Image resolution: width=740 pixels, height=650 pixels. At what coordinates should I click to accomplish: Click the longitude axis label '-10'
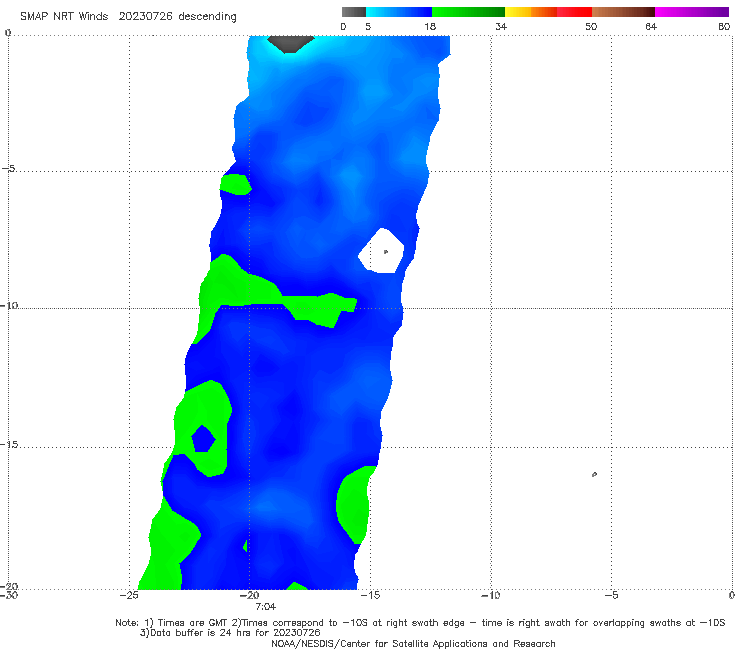[490, 595]
